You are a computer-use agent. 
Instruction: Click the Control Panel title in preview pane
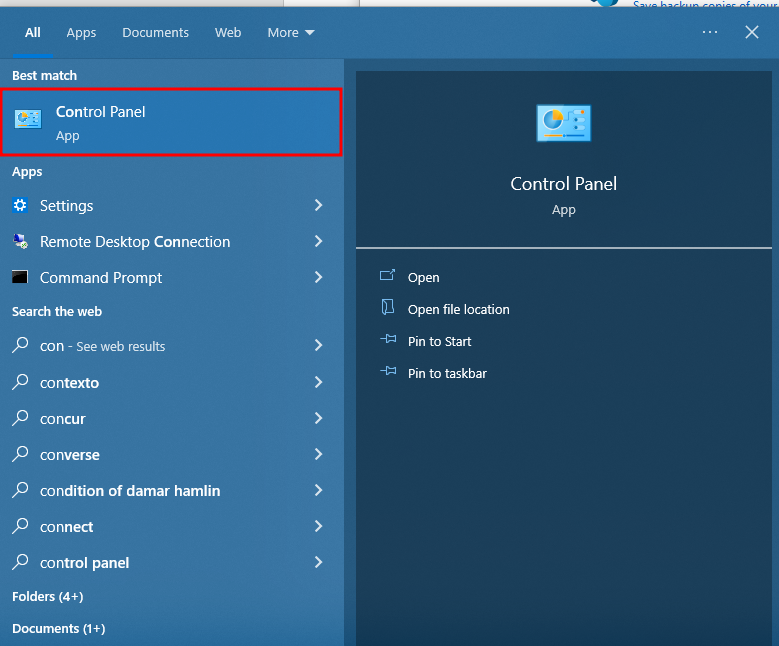click(x=563, y=184)
